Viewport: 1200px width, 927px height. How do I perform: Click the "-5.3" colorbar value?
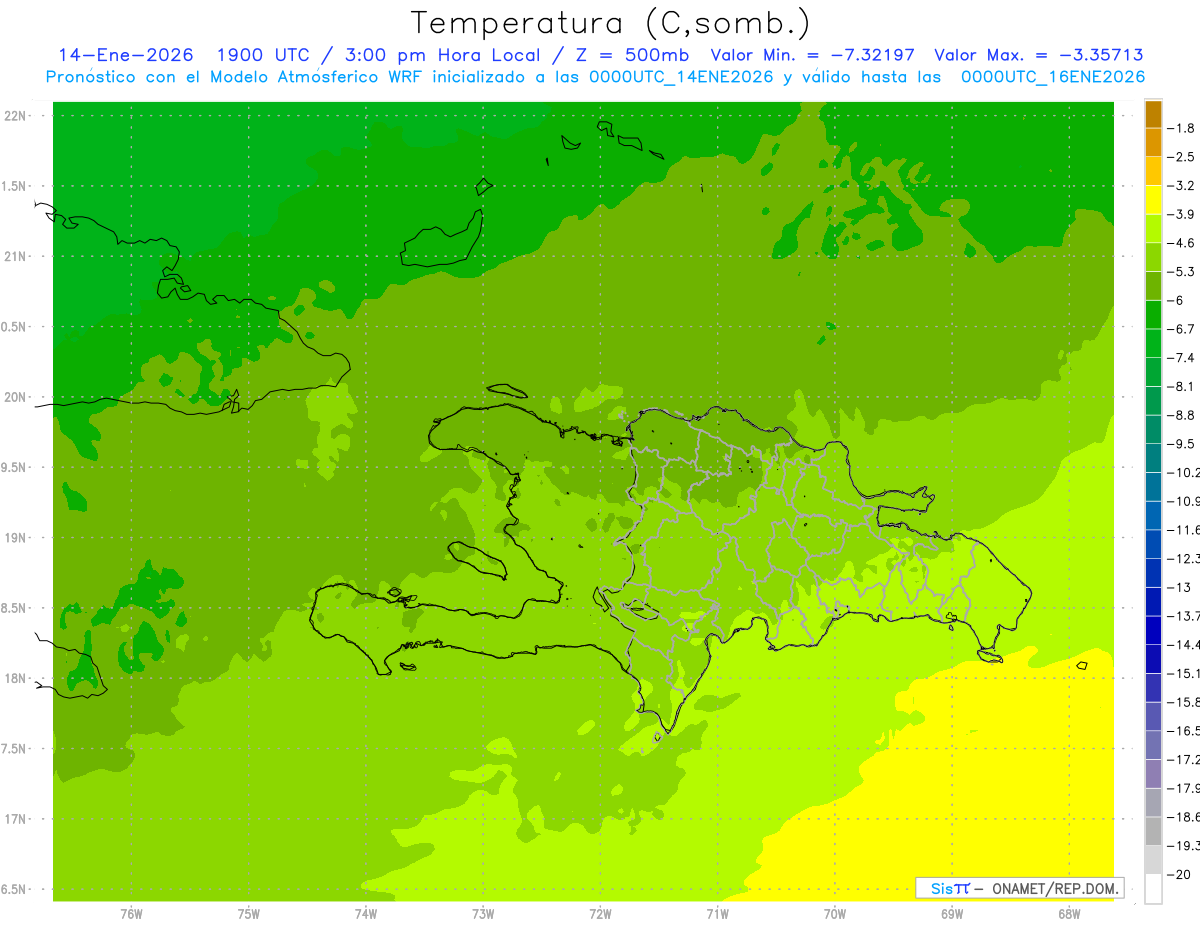(x=1181, y=272)
